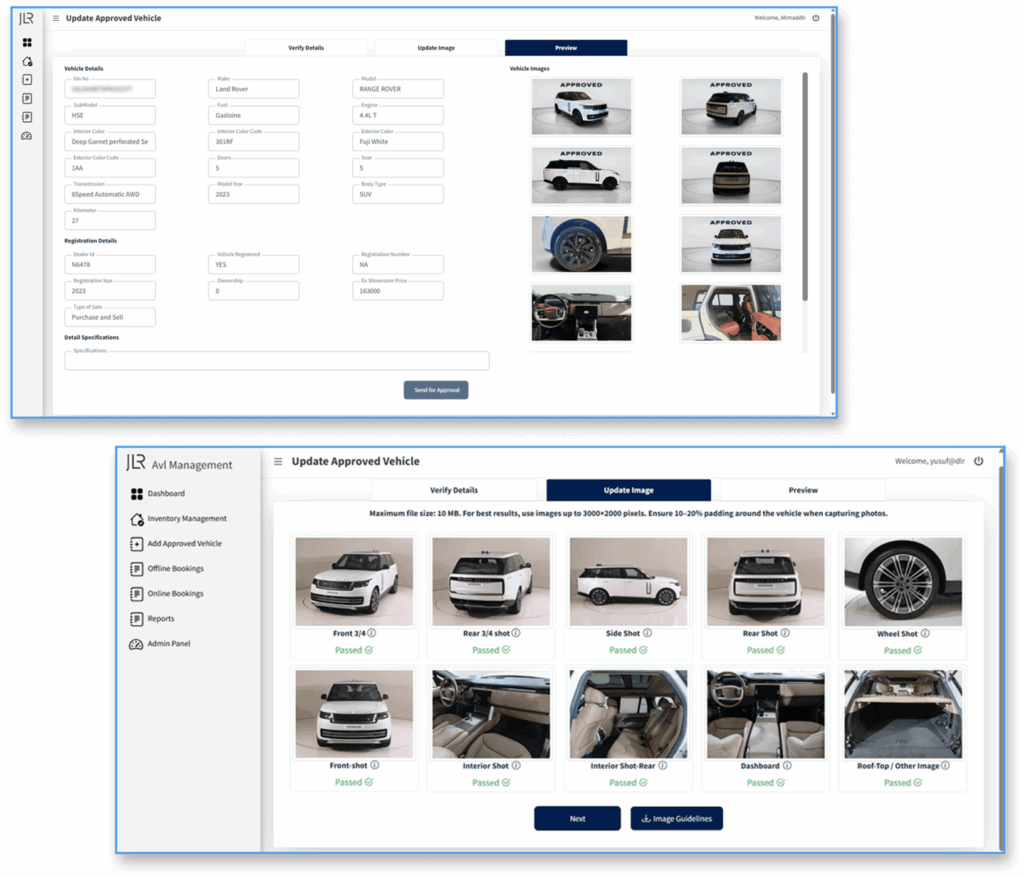1024x877 pixels.
Task: Show info for the Wheel Shot label
Action: coord(925,633)
